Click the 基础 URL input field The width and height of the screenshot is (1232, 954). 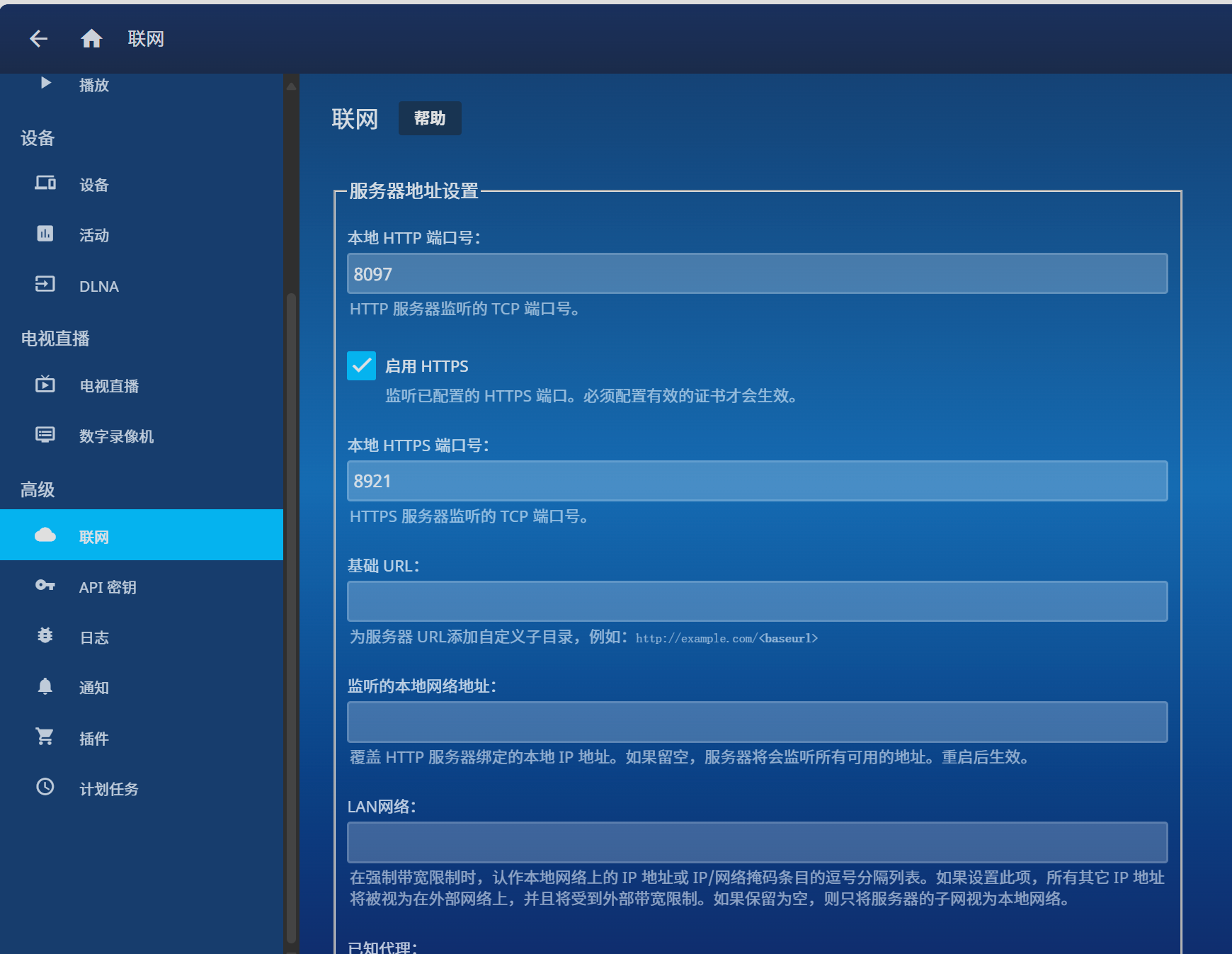coord(757,601)
